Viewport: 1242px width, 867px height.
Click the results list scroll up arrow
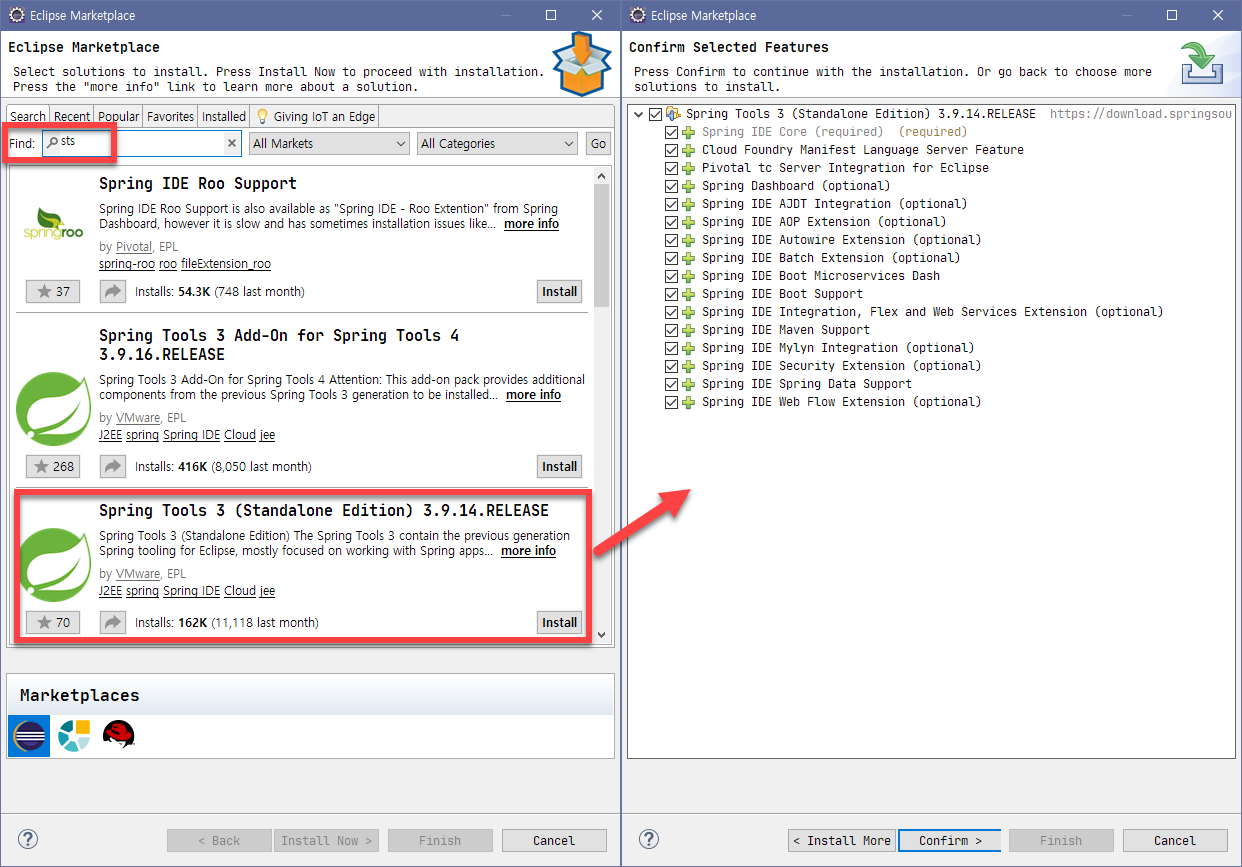601,176
